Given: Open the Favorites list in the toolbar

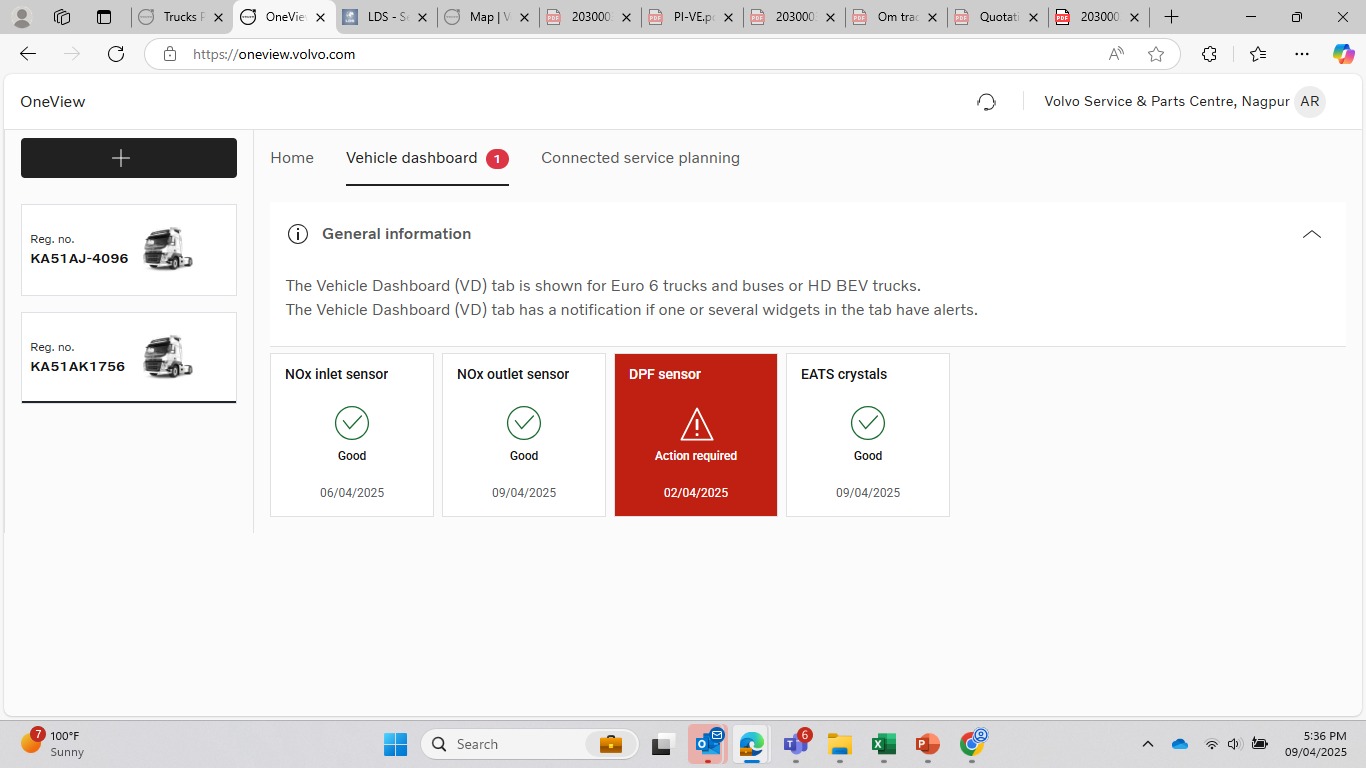Looking at the screenshot, I should 1257,54.
